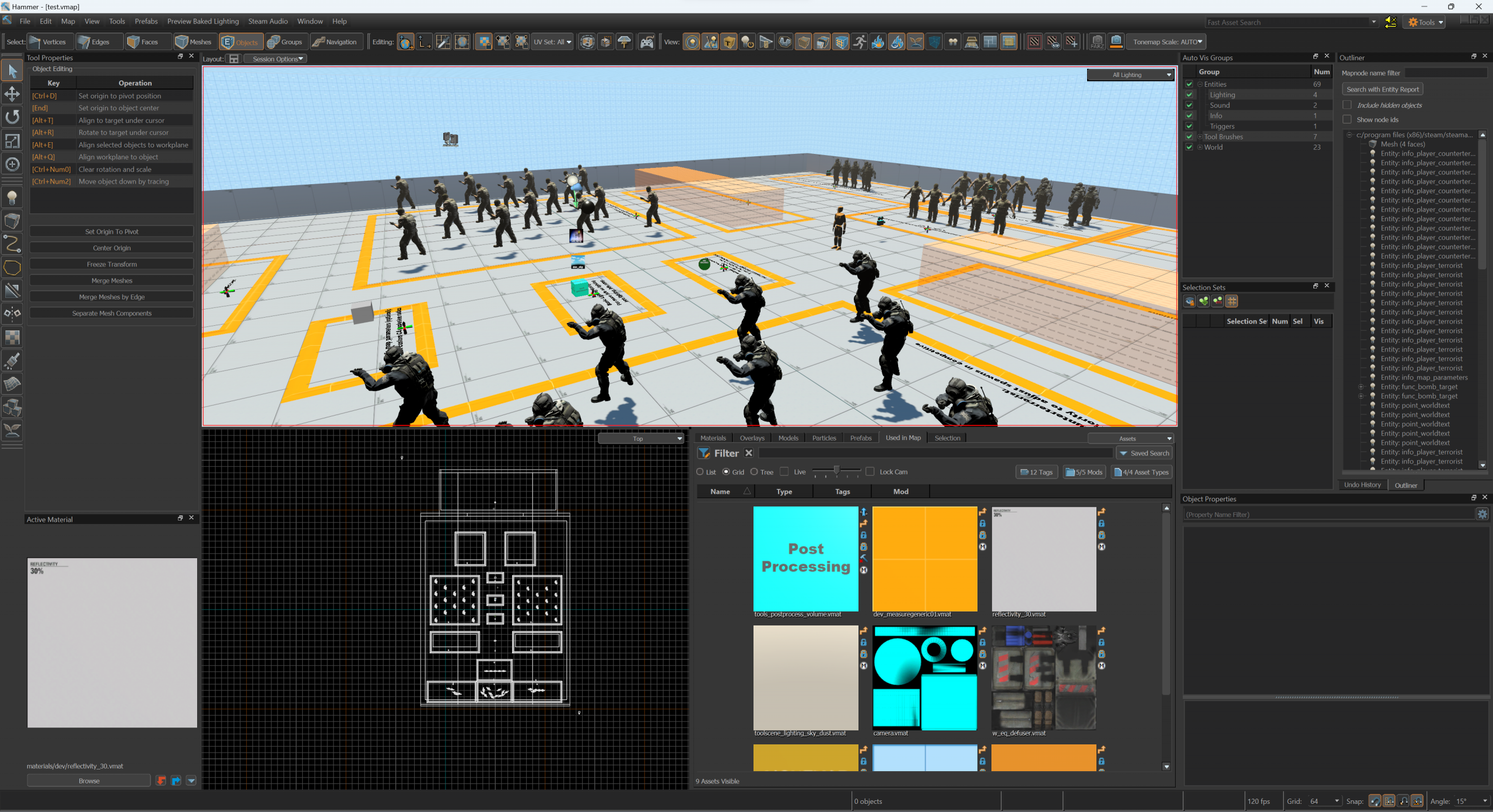The width and height of the screenshot is (1493, 812).
Task: Toggle the World auto vis group checkbox
Action: [1189, 147]
